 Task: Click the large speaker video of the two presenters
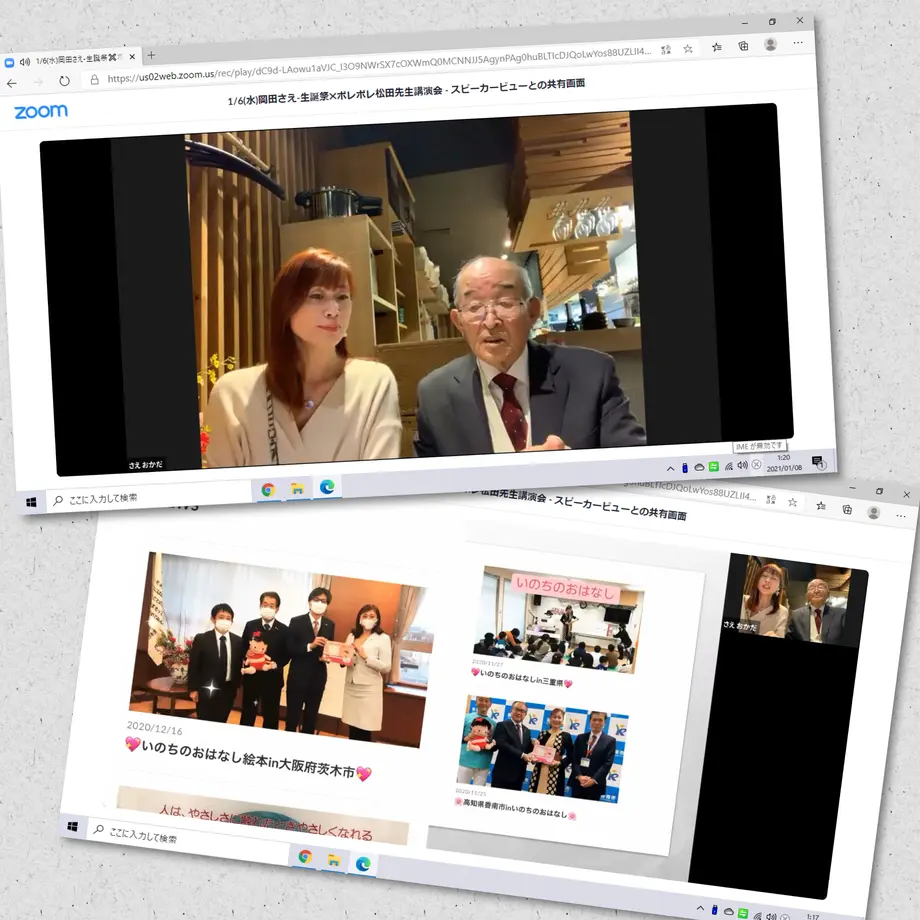[417, 288]
